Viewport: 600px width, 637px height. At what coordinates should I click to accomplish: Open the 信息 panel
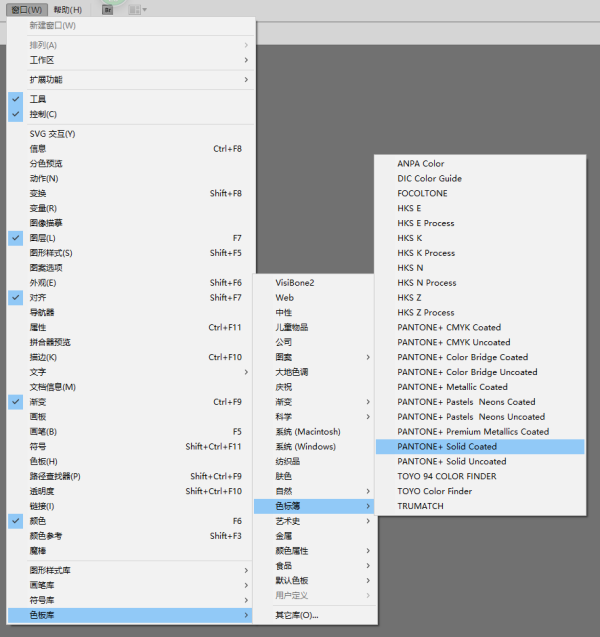click(130, 149)
